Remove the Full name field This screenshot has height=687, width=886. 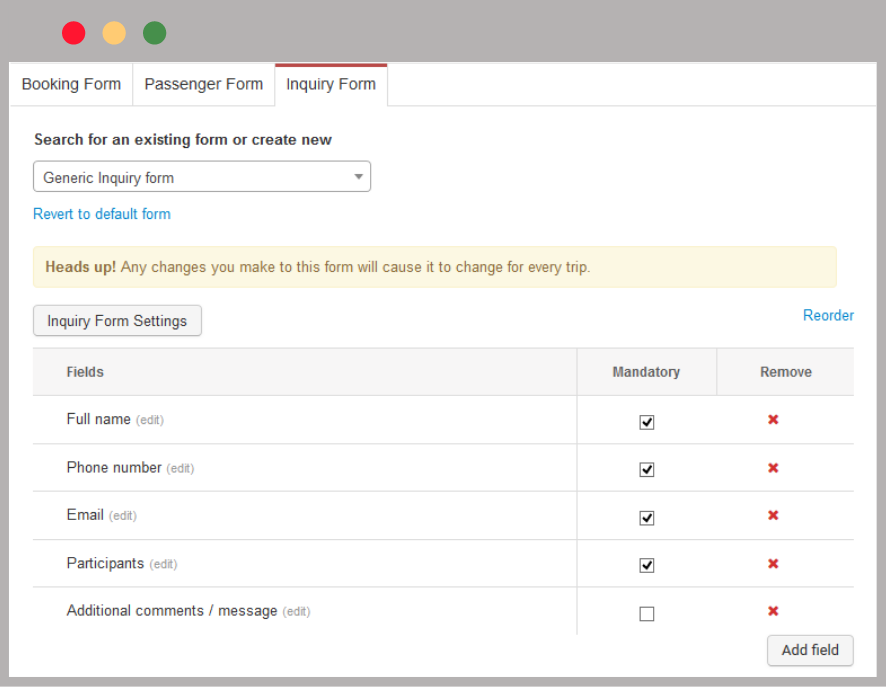tap(773, 420)
